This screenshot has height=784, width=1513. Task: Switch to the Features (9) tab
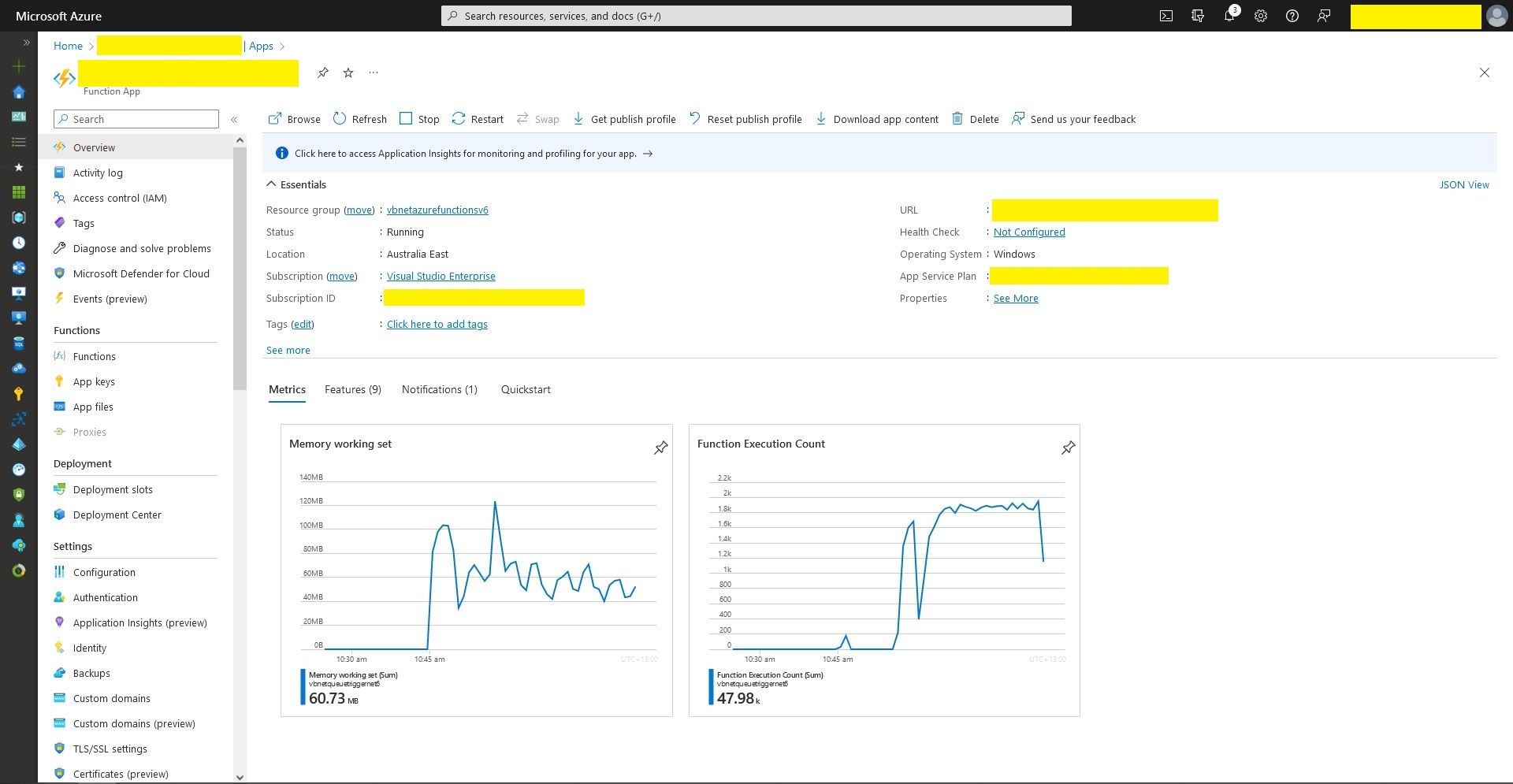[352, 389]
